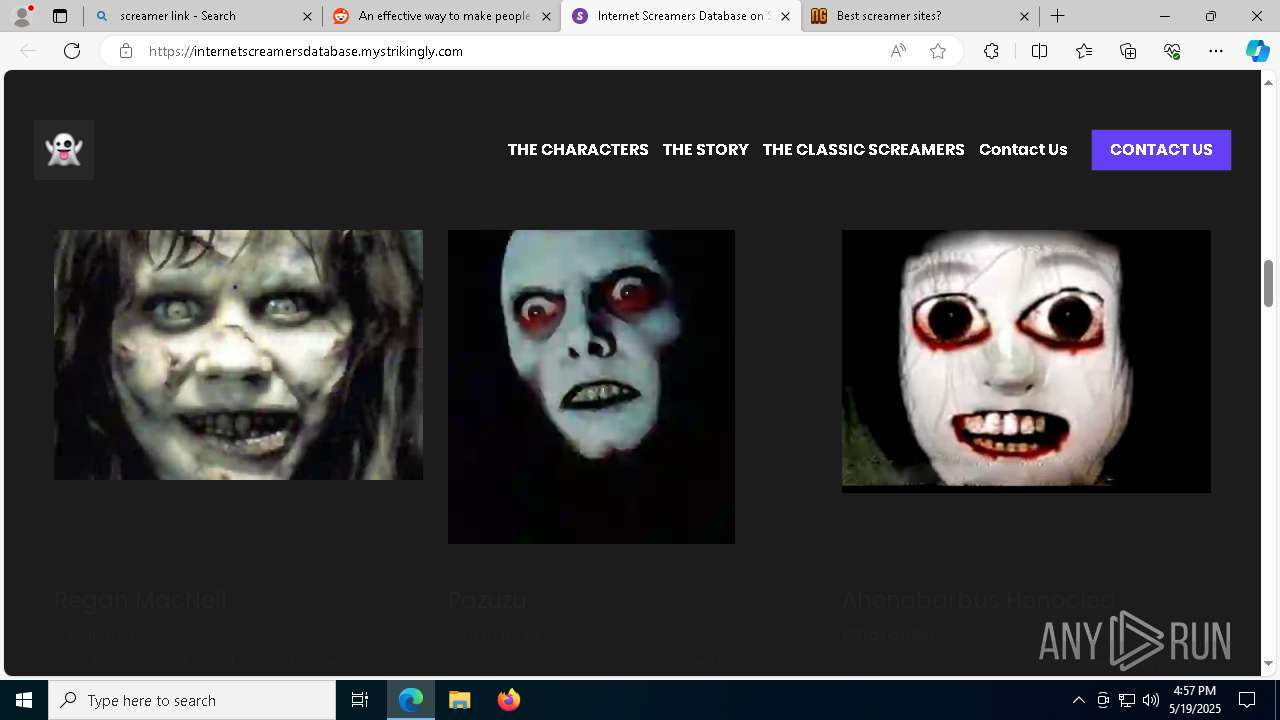Screen dimensions: 1280x720
Task: Close the 'Best screamer sites?' tab
Action: (x=1024, y=16)
